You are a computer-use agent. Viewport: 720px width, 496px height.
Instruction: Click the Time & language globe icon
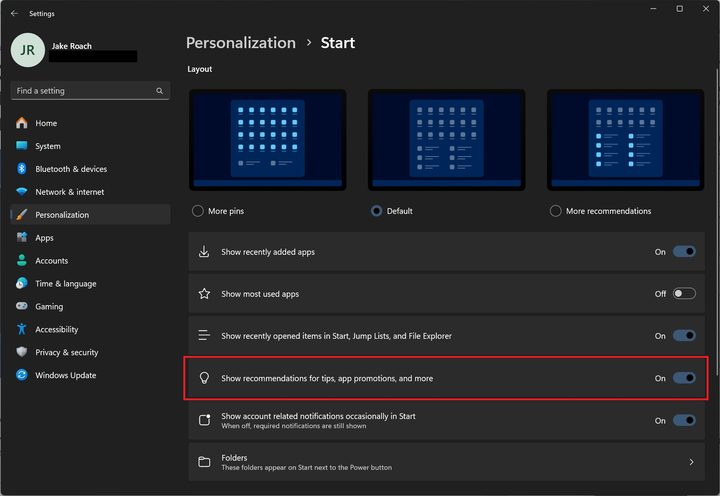22,283
